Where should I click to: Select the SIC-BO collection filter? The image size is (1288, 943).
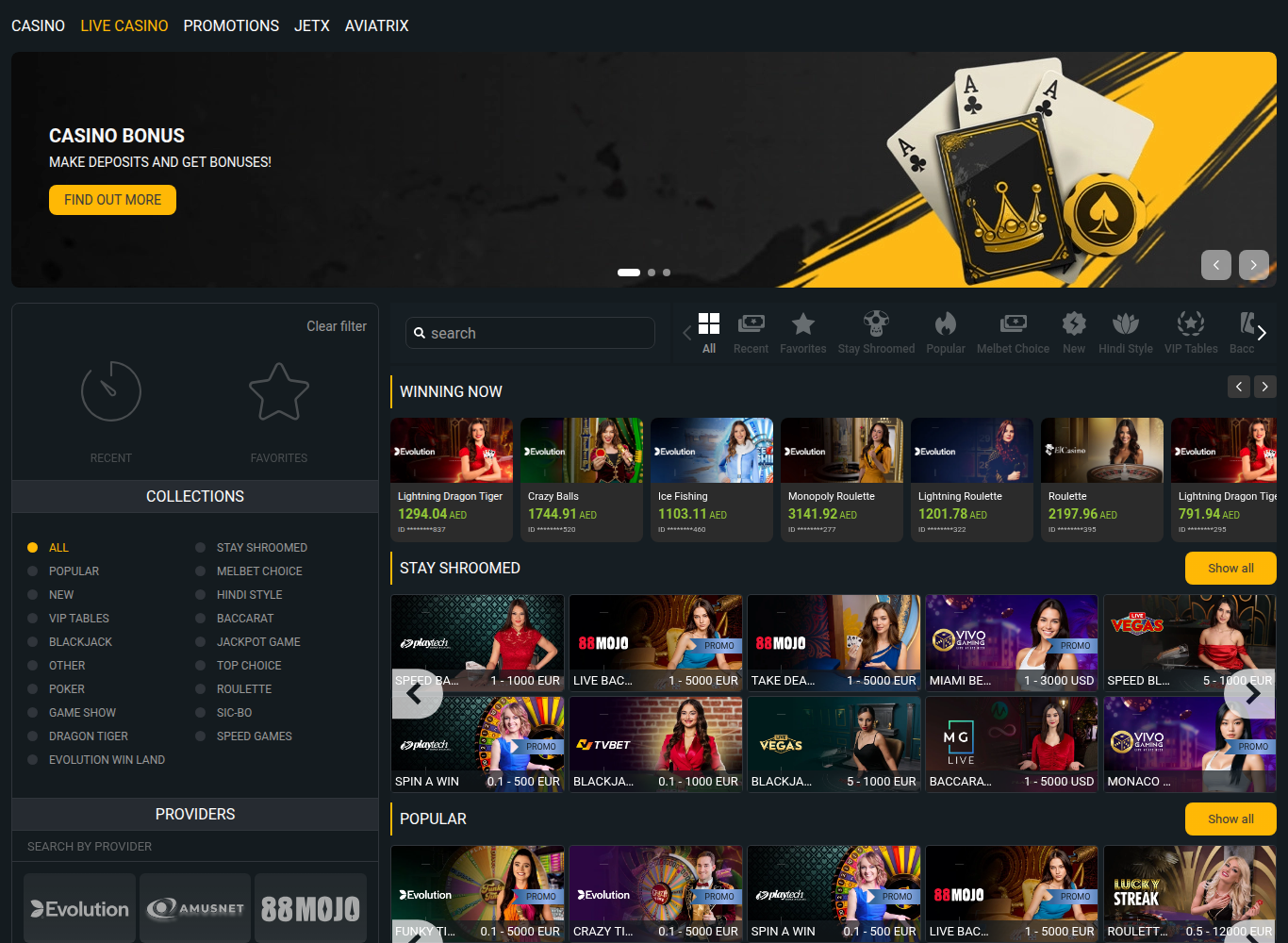[x=223, y=713]
